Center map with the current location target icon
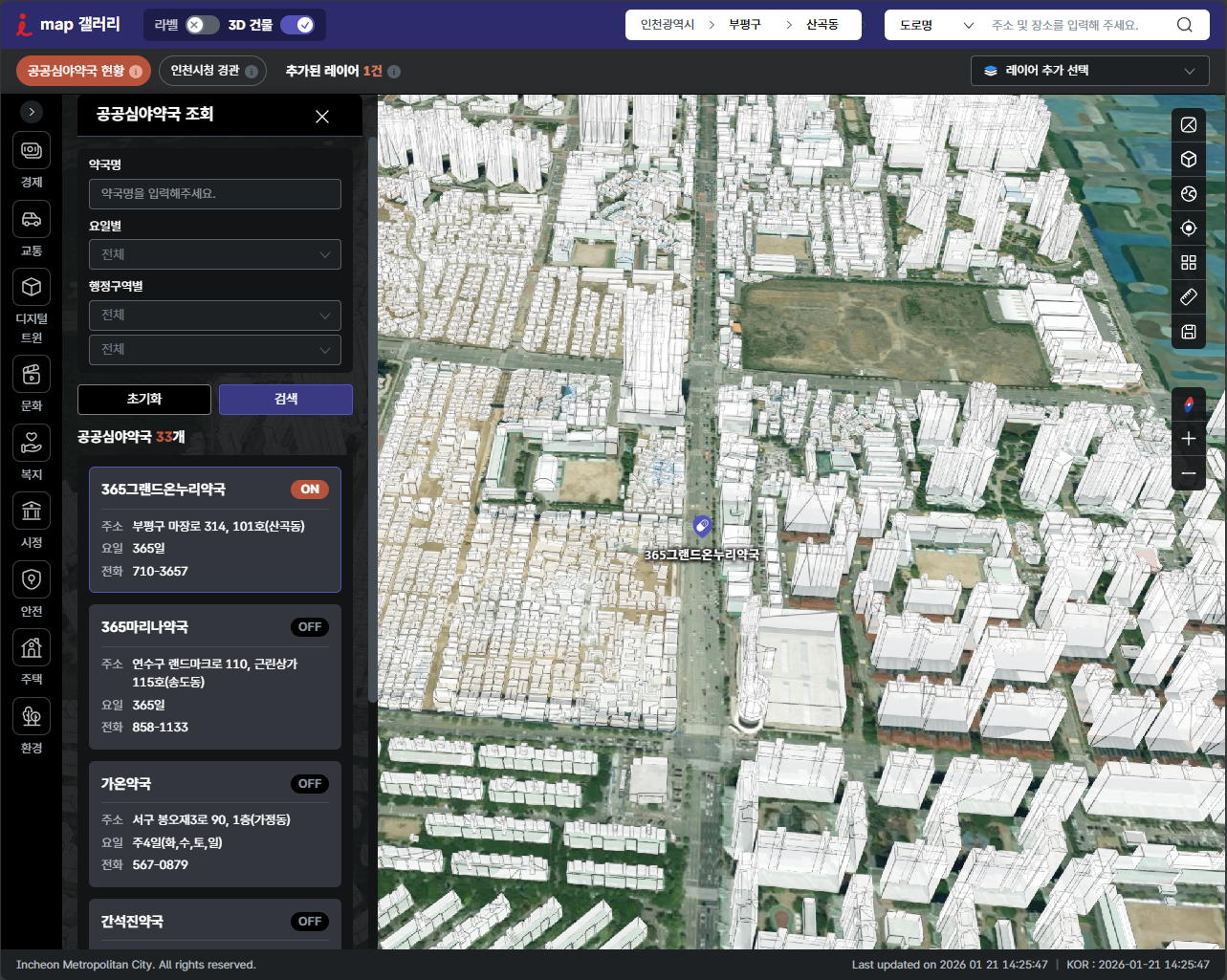 [x=1189, y=229]
